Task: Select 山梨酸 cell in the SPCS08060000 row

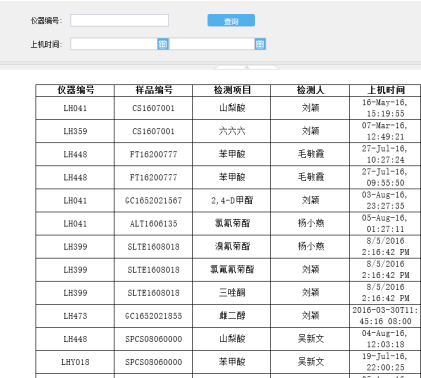Action: pos(232,339)
